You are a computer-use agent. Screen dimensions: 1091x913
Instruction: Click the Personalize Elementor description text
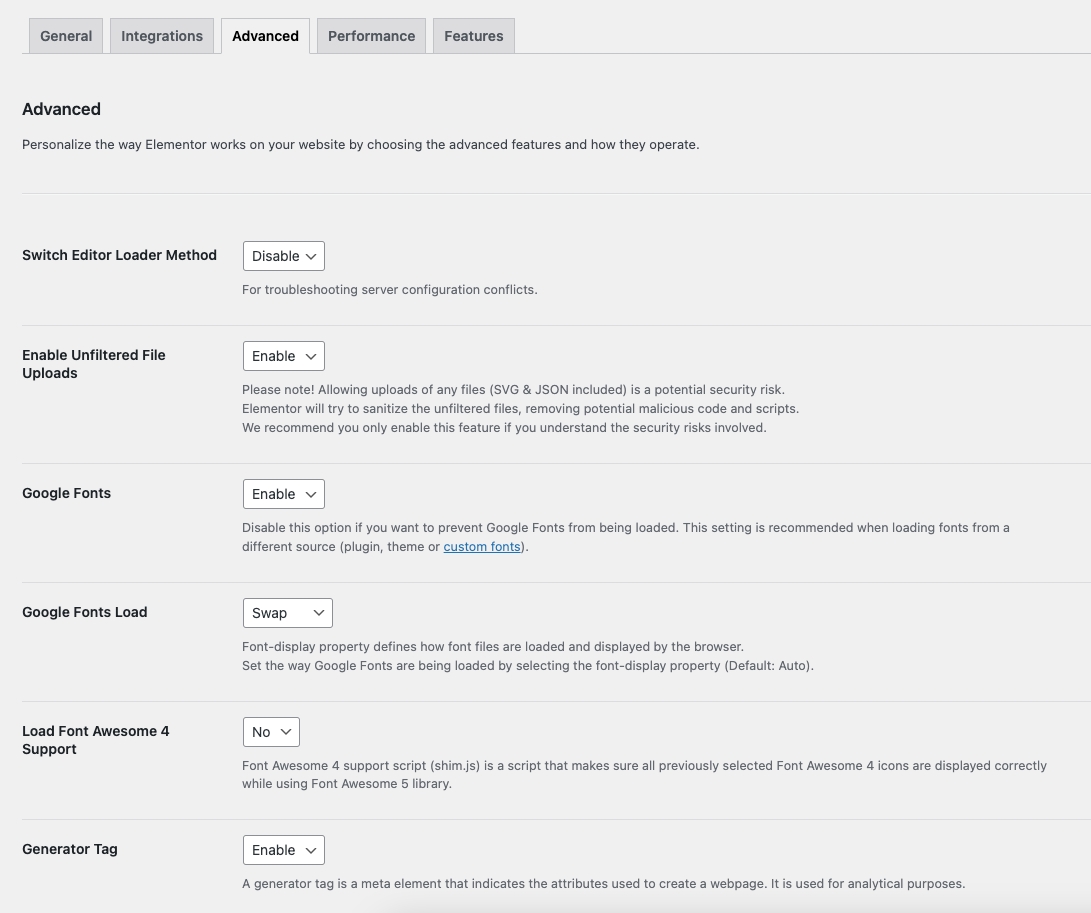pyautogui.click(x=360, y=144)
